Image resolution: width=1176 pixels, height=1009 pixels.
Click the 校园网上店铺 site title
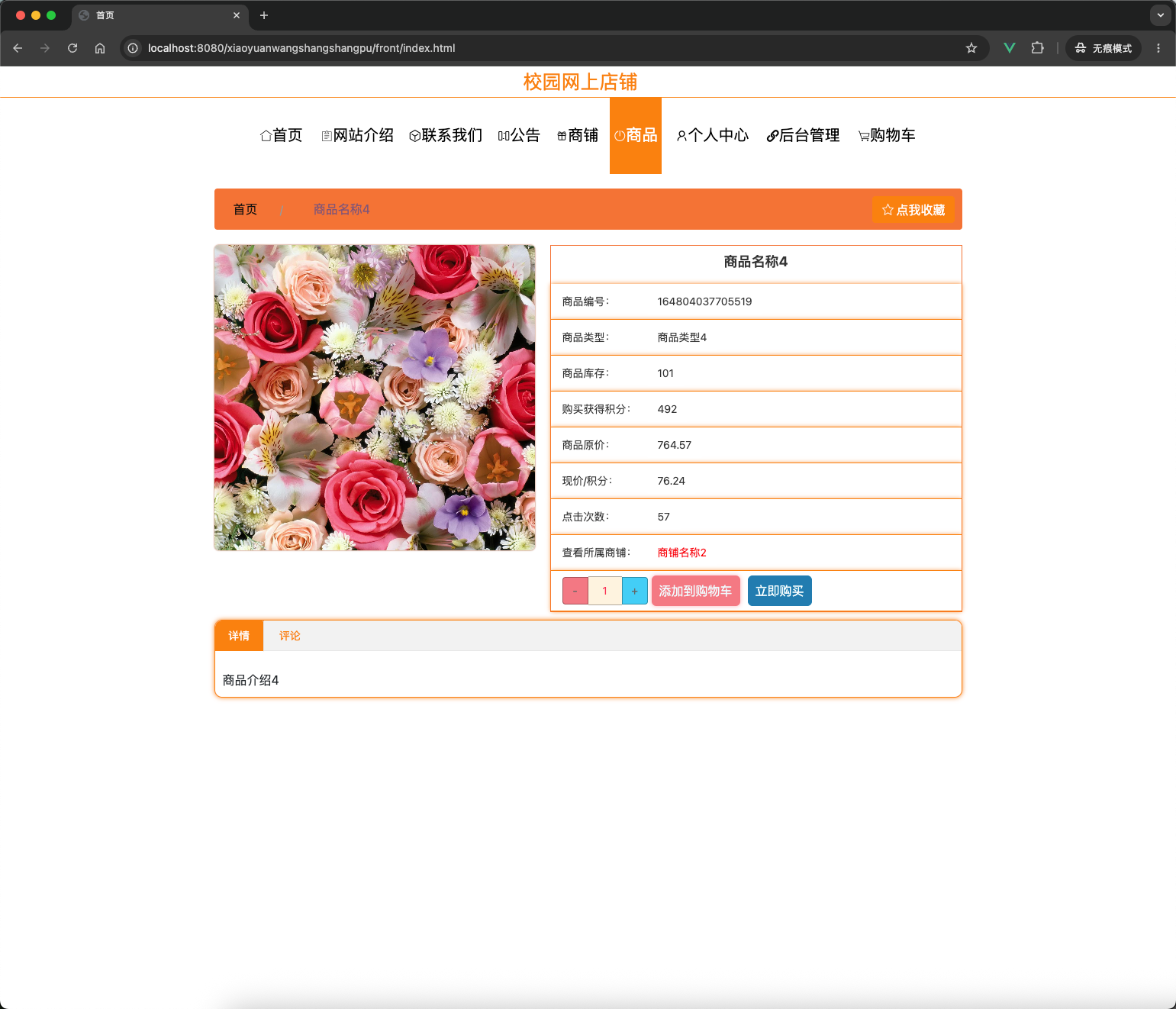tap(580, 82)
